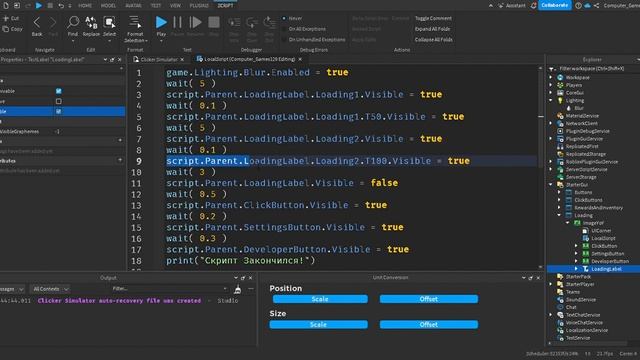
Task: Click the Output Filter input field
Action: [x=169, y=289]
